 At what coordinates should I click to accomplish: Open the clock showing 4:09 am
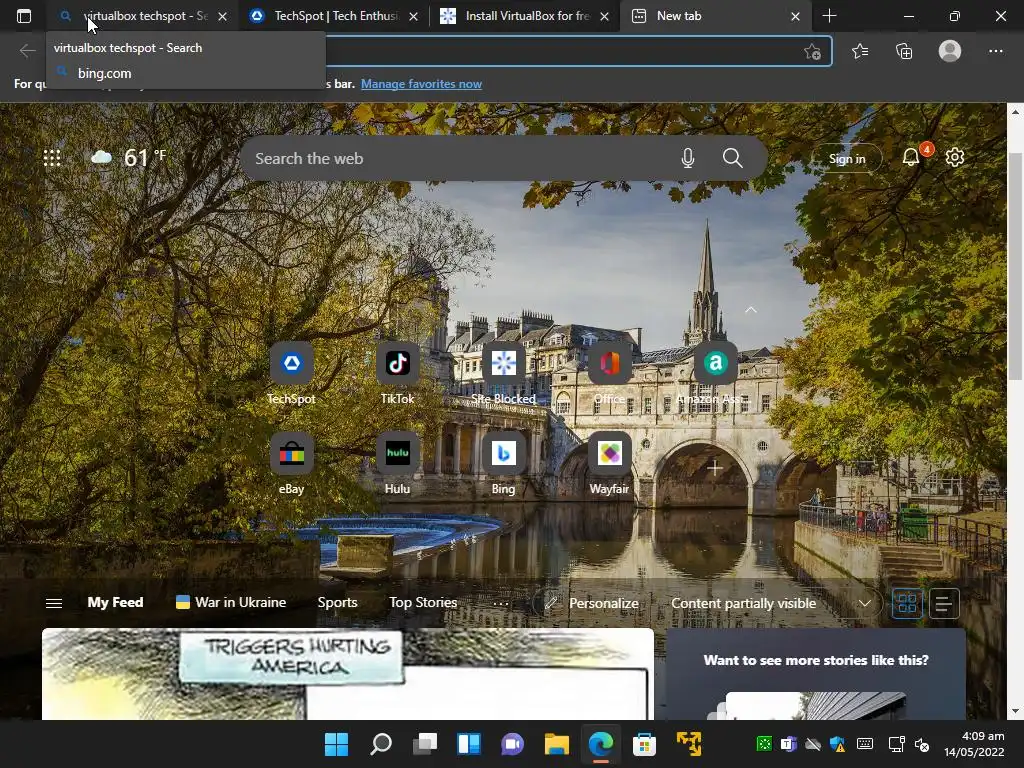tap(973, 744)
